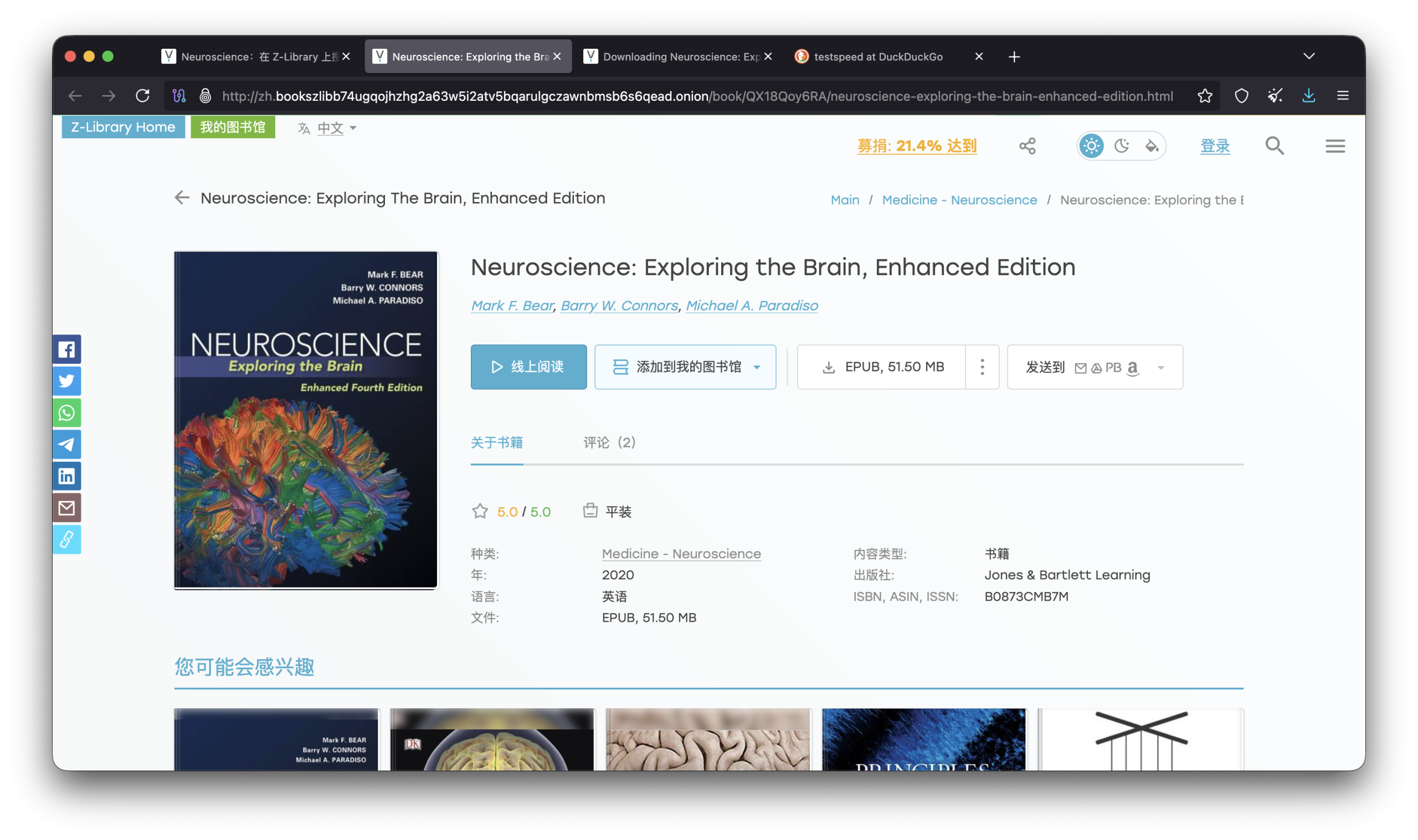Click the share icon in the page header
This screenshot has height=840, width=1418.
click(x=1027, y=146)
